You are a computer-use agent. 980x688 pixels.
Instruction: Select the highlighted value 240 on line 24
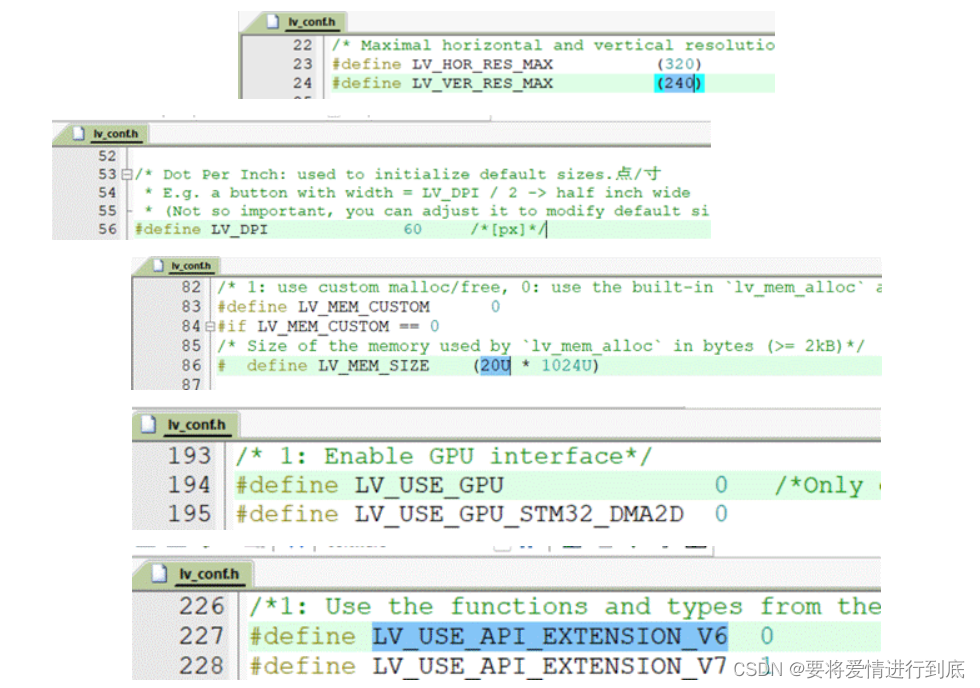pyautogui.click(x=678, y=83)
